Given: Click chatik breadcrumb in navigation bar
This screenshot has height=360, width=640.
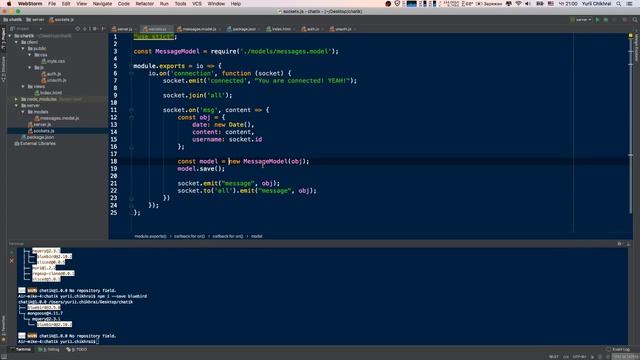Looking at the screenshot, I should pos(13,20).
